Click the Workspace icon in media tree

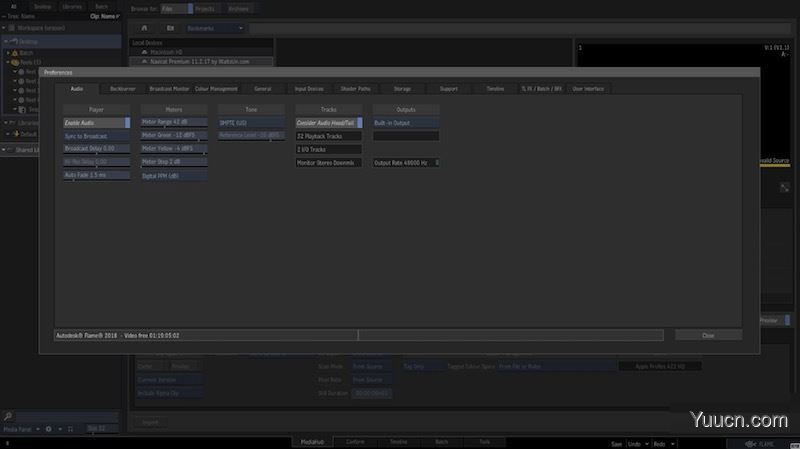click(11, 28)
